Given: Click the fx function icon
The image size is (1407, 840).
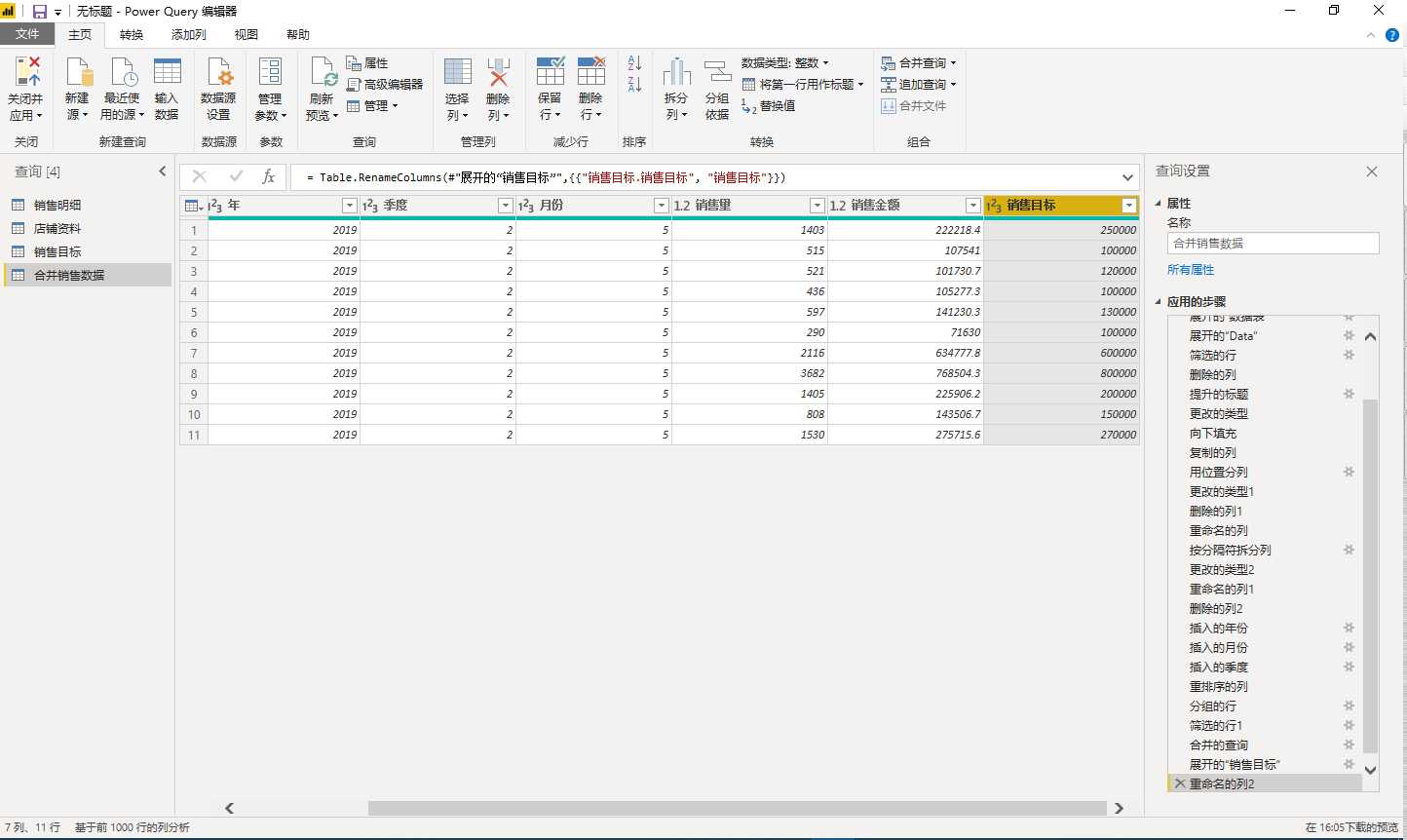Looking at the screenshot, I should coord(269,176).
